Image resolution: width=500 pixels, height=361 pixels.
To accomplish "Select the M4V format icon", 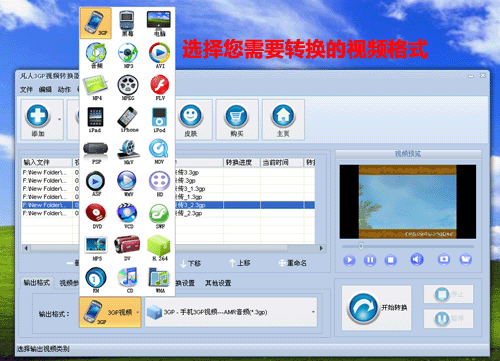I will coord(128,152).
